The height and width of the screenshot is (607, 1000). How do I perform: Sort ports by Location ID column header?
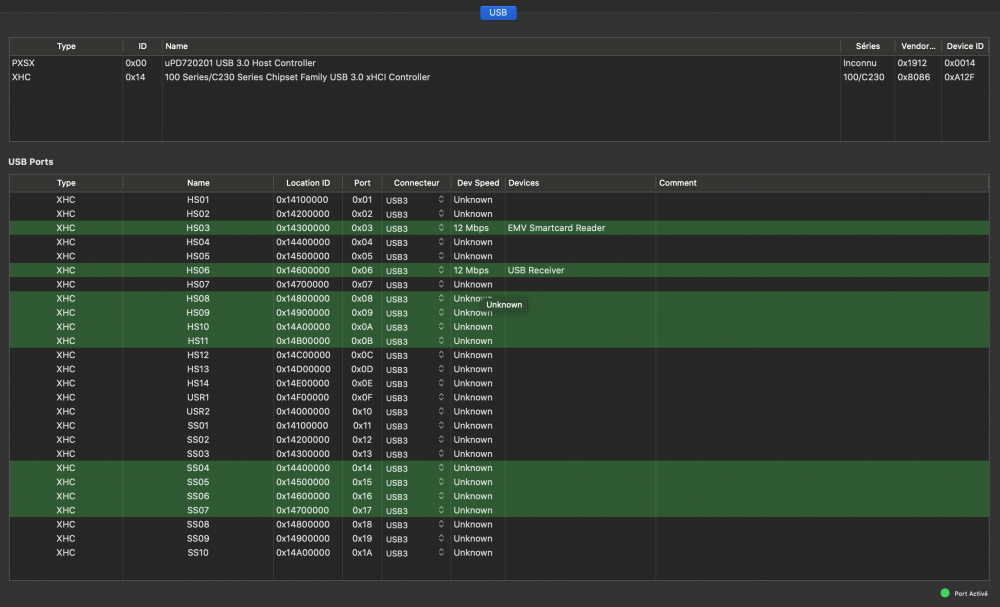(x=307, y=183)
